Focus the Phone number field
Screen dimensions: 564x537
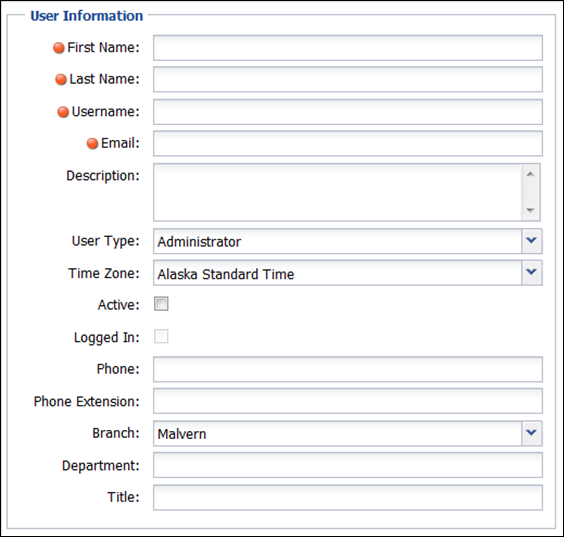point(348,369)
